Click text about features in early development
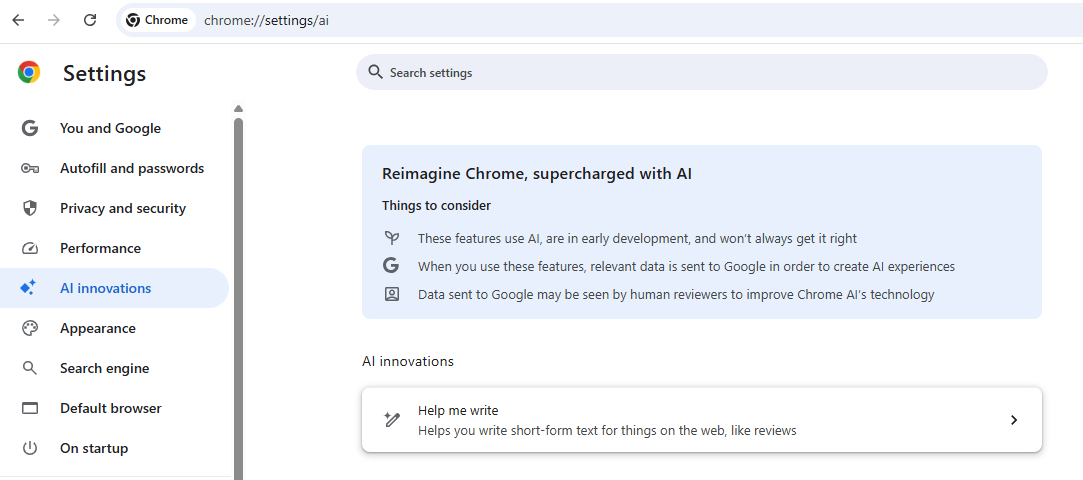 point(637,238)
